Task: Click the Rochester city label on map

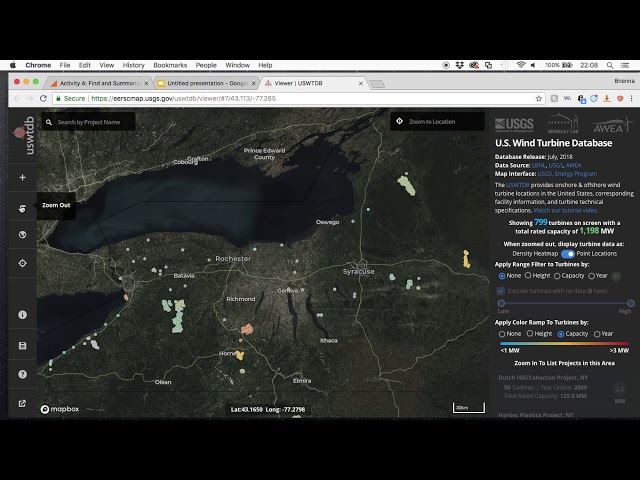Action: tap(233, 259)
